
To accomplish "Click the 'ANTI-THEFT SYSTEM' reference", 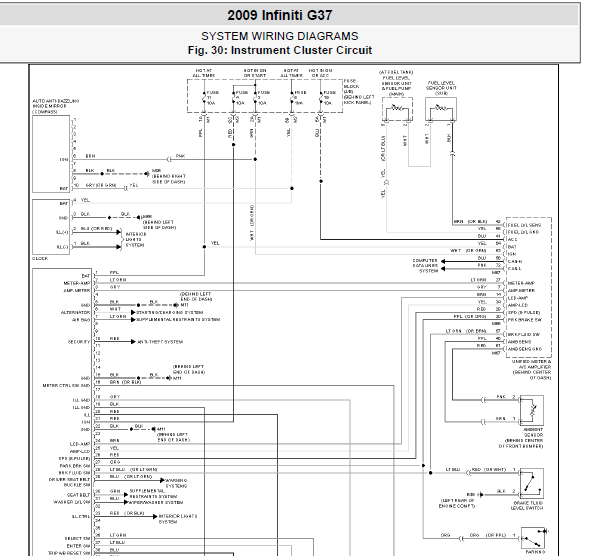I will point(160,342).
